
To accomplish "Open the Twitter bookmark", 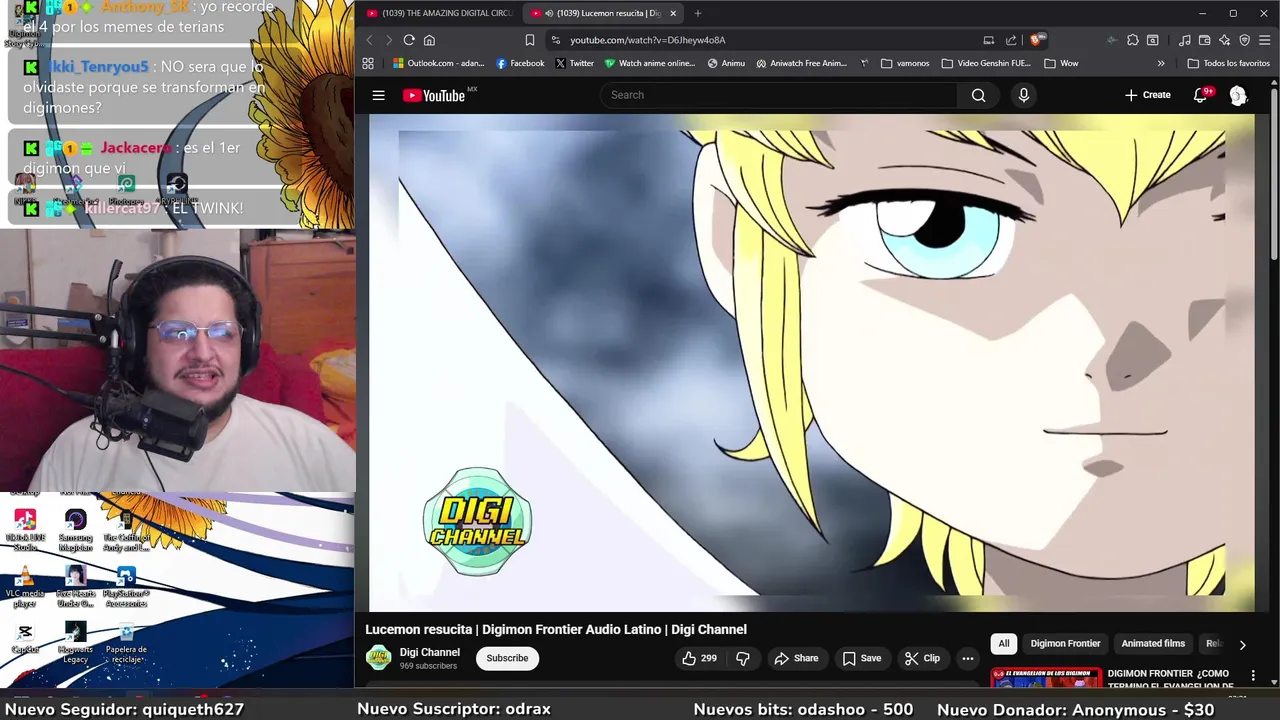I will [x=575, y=63].
